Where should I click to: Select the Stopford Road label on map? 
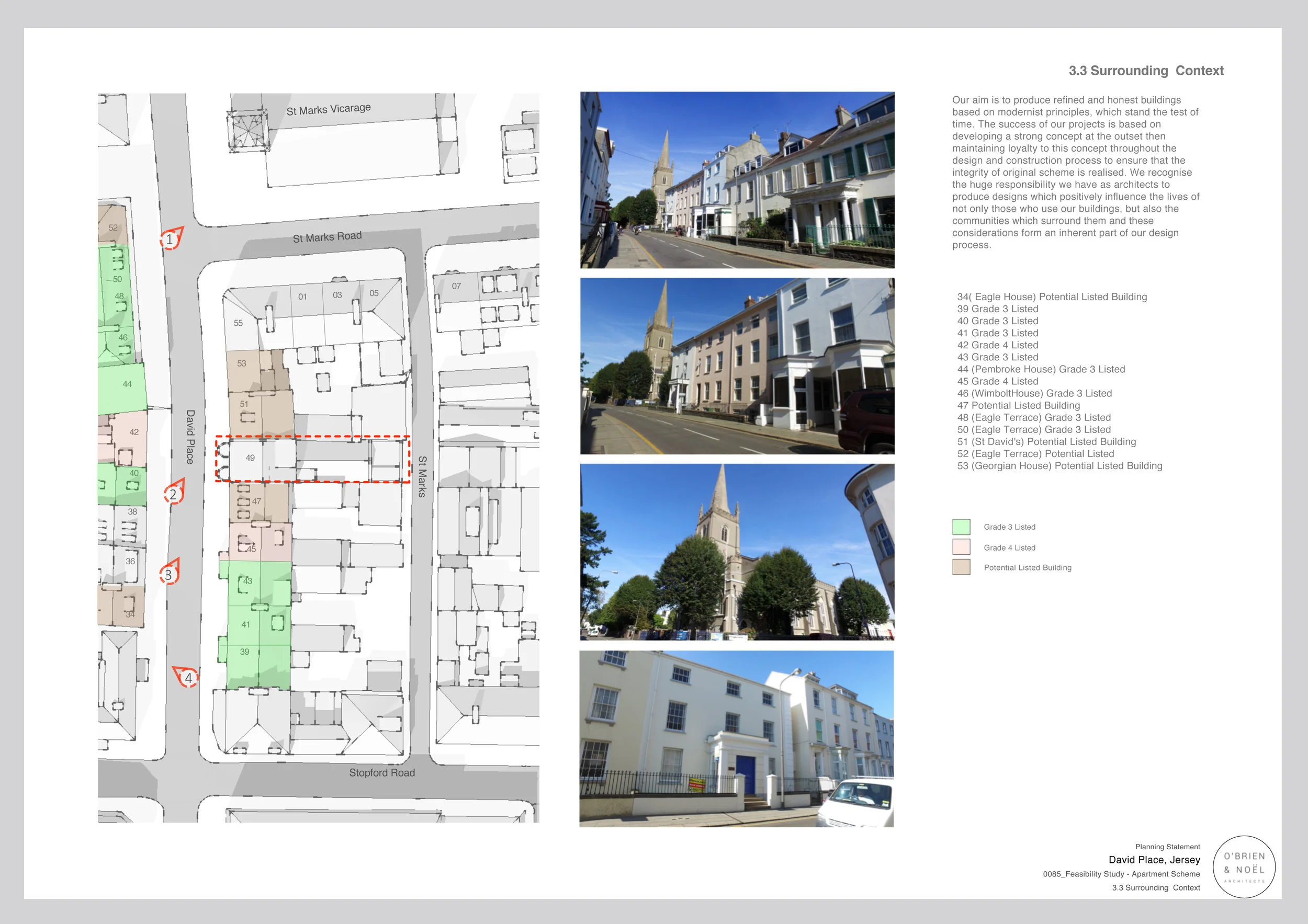pyautogui.click(x=382, y=772)
